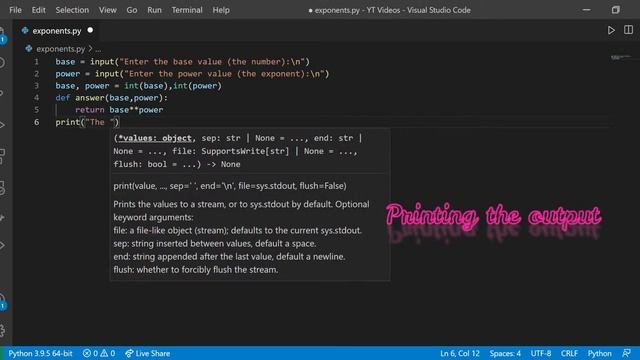Select Python 3.9.5 64-bit interpreter

coord(40,353)
